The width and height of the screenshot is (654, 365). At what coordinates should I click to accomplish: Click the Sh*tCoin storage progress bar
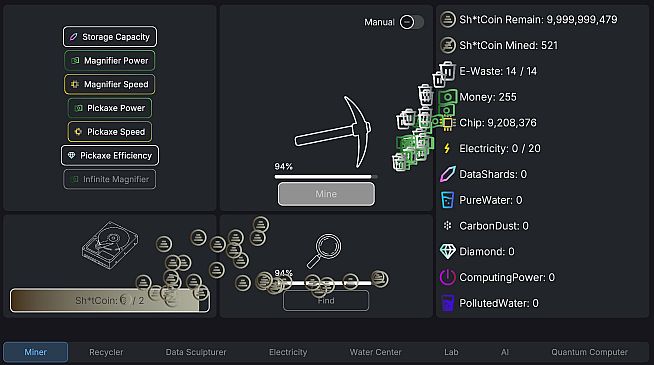tap(110, 300)
